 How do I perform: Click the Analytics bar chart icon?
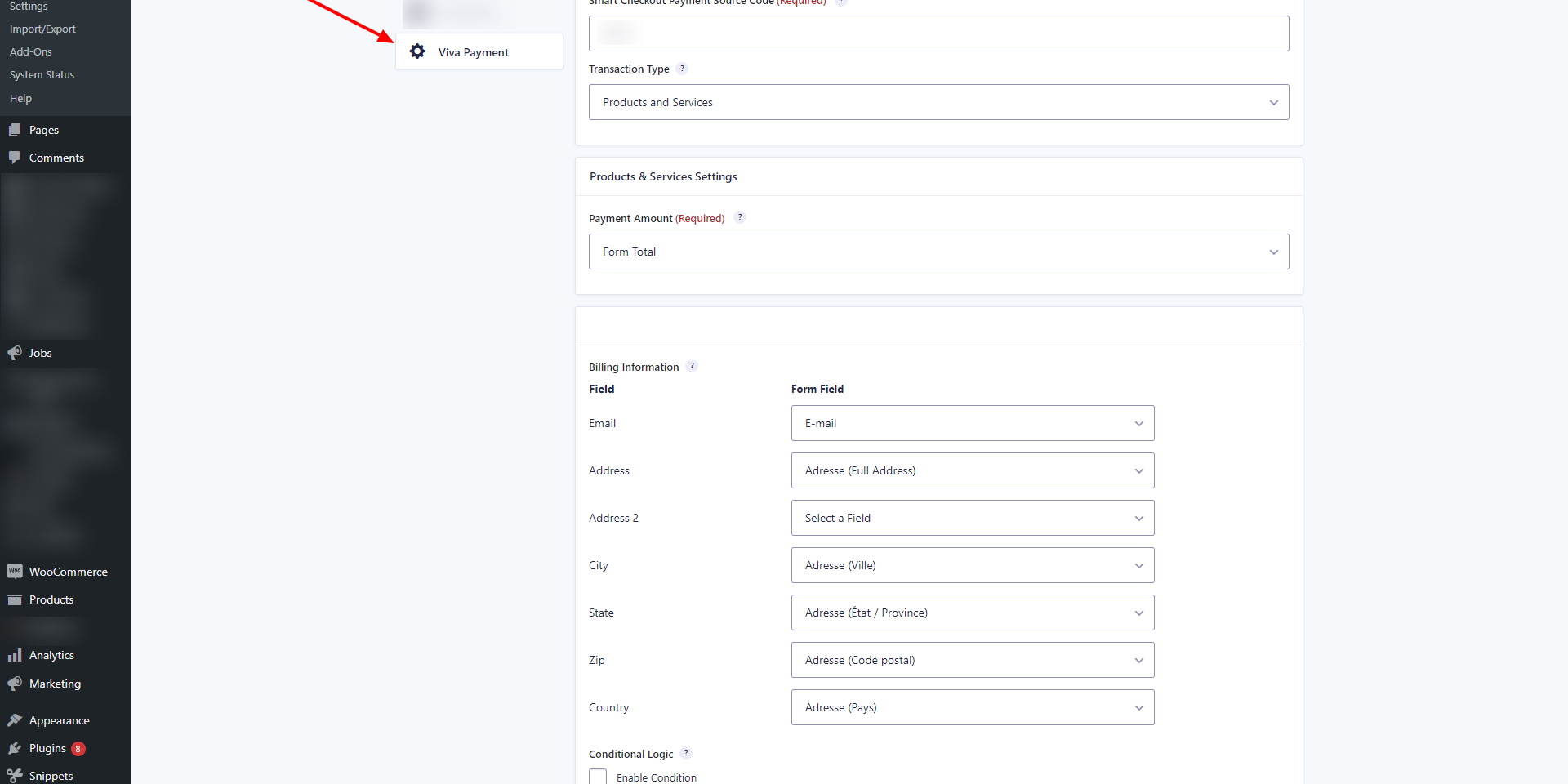point(15,655)
